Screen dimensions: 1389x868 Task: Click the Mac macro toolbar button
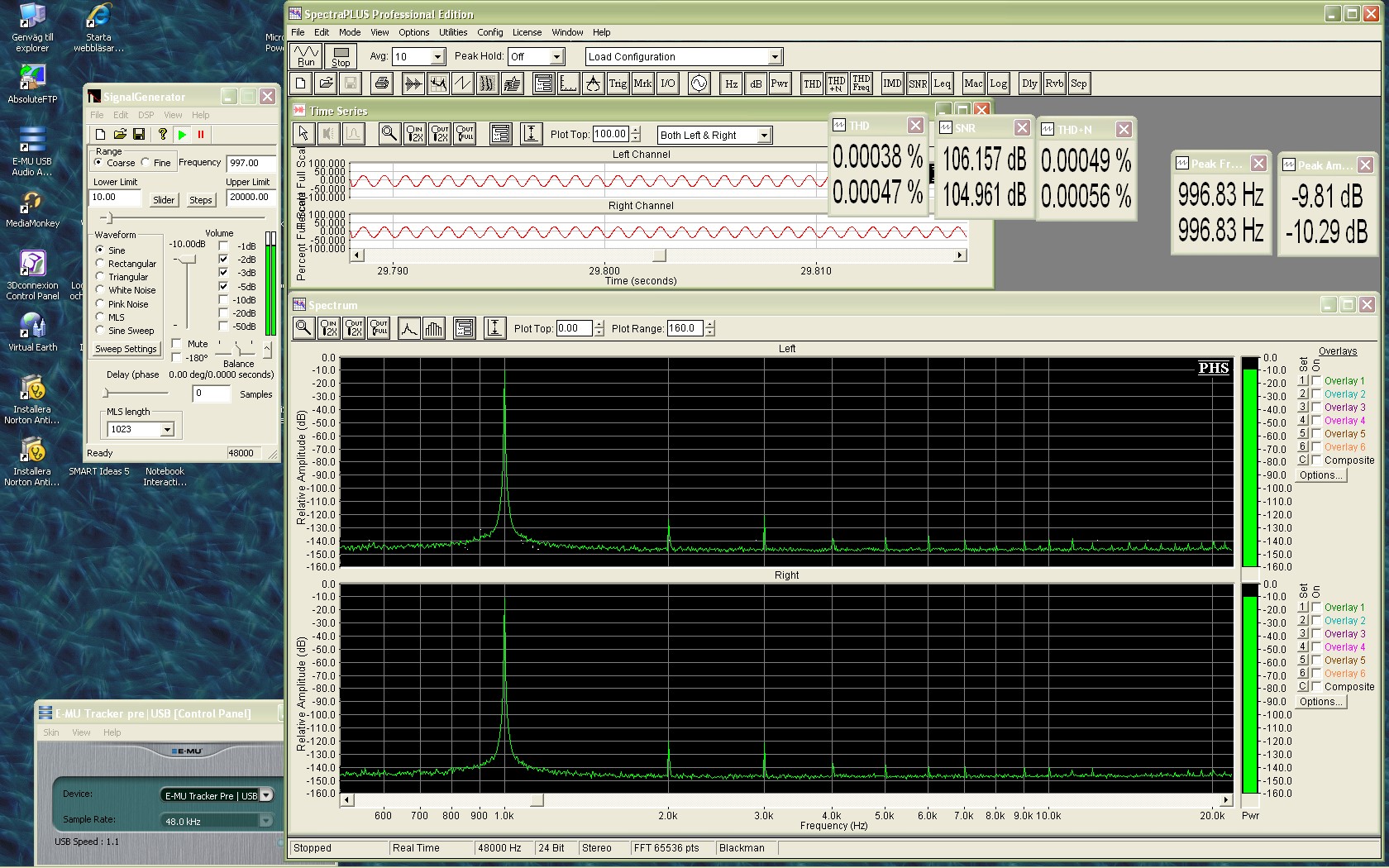tap(973, 83)
